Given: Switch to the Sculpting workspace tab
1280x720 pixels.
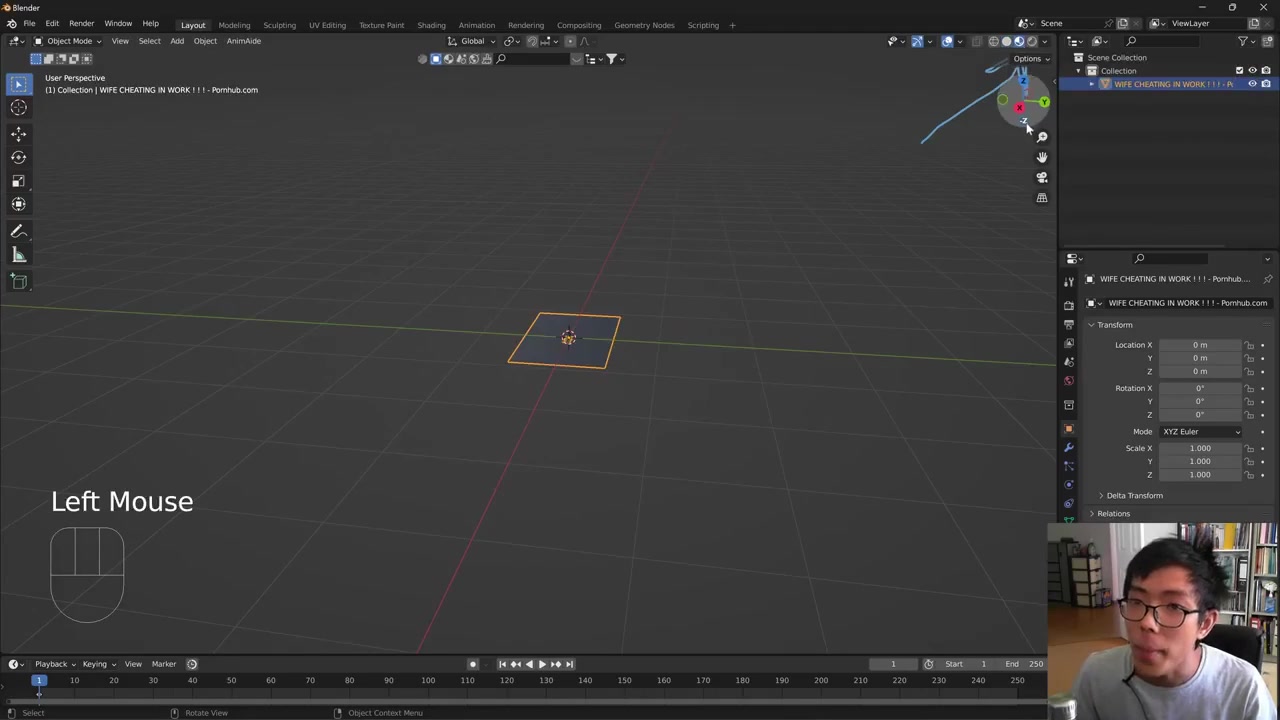Looking at the screenshot, I should point(279,25).
